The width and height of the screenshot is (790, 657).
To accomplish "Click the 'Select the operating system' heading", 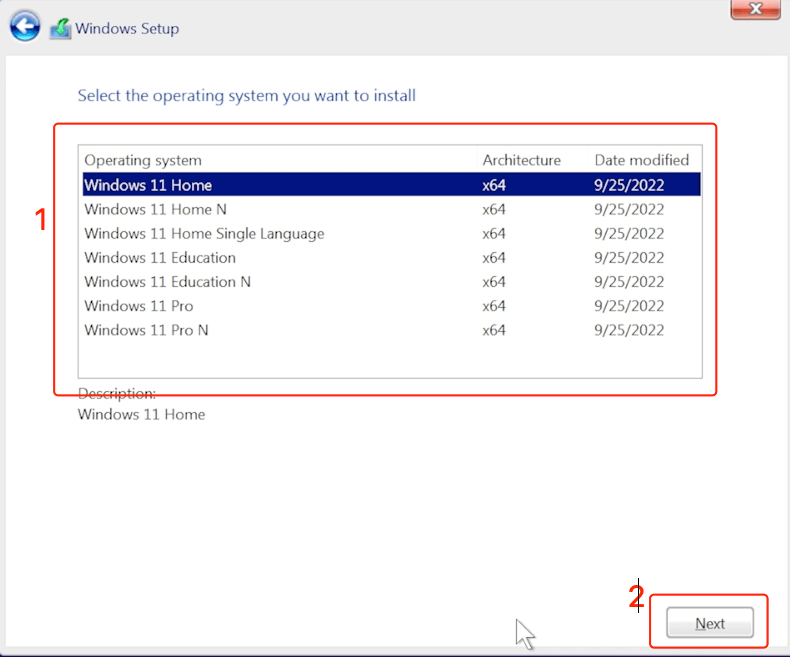I will (x=246, y=96).
